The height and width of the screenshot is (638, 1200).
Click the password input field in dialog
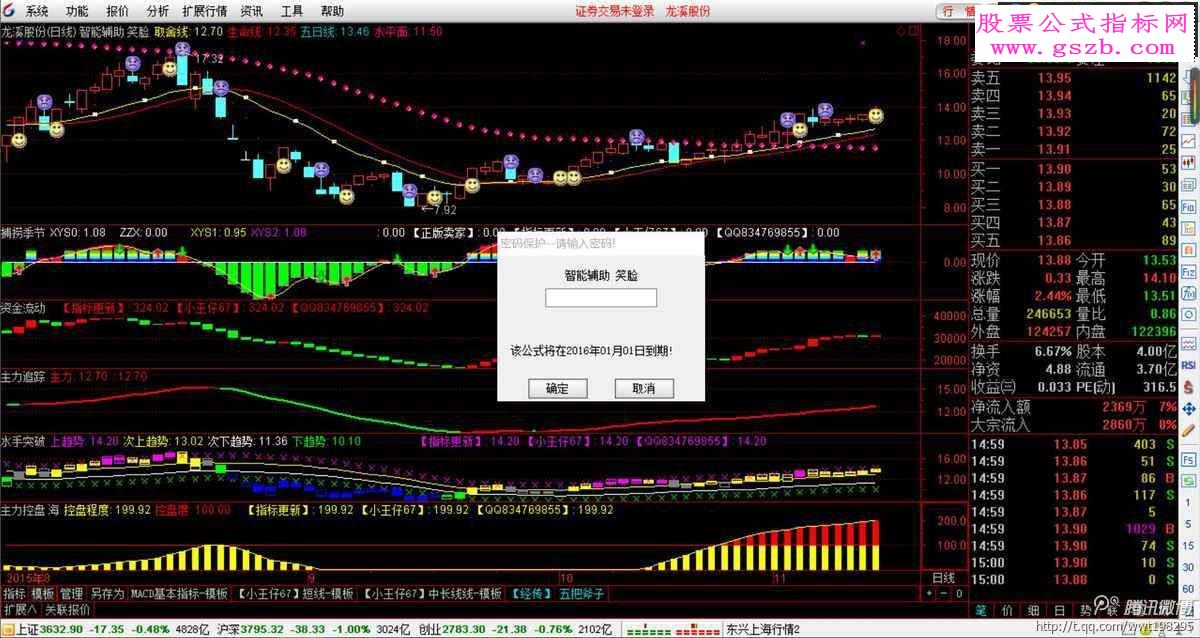coord(601,298)
